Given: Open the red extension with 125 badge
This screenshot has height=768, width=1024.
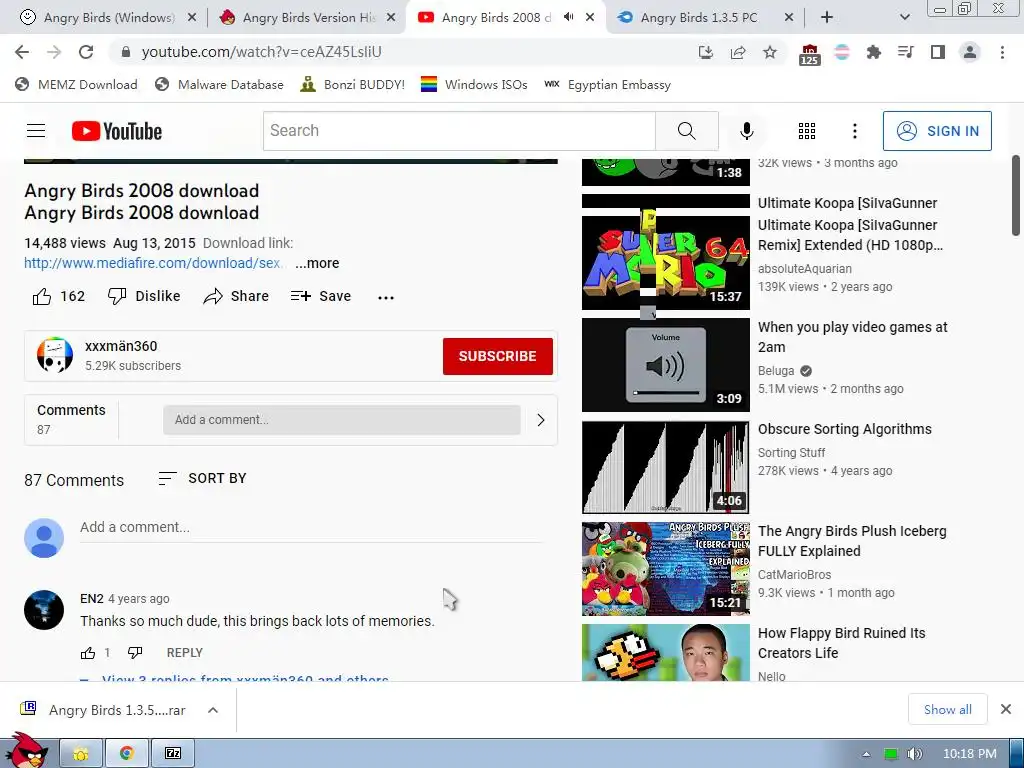Looking at the screenshot, I should pyautogui.click(x=809, y=54).
